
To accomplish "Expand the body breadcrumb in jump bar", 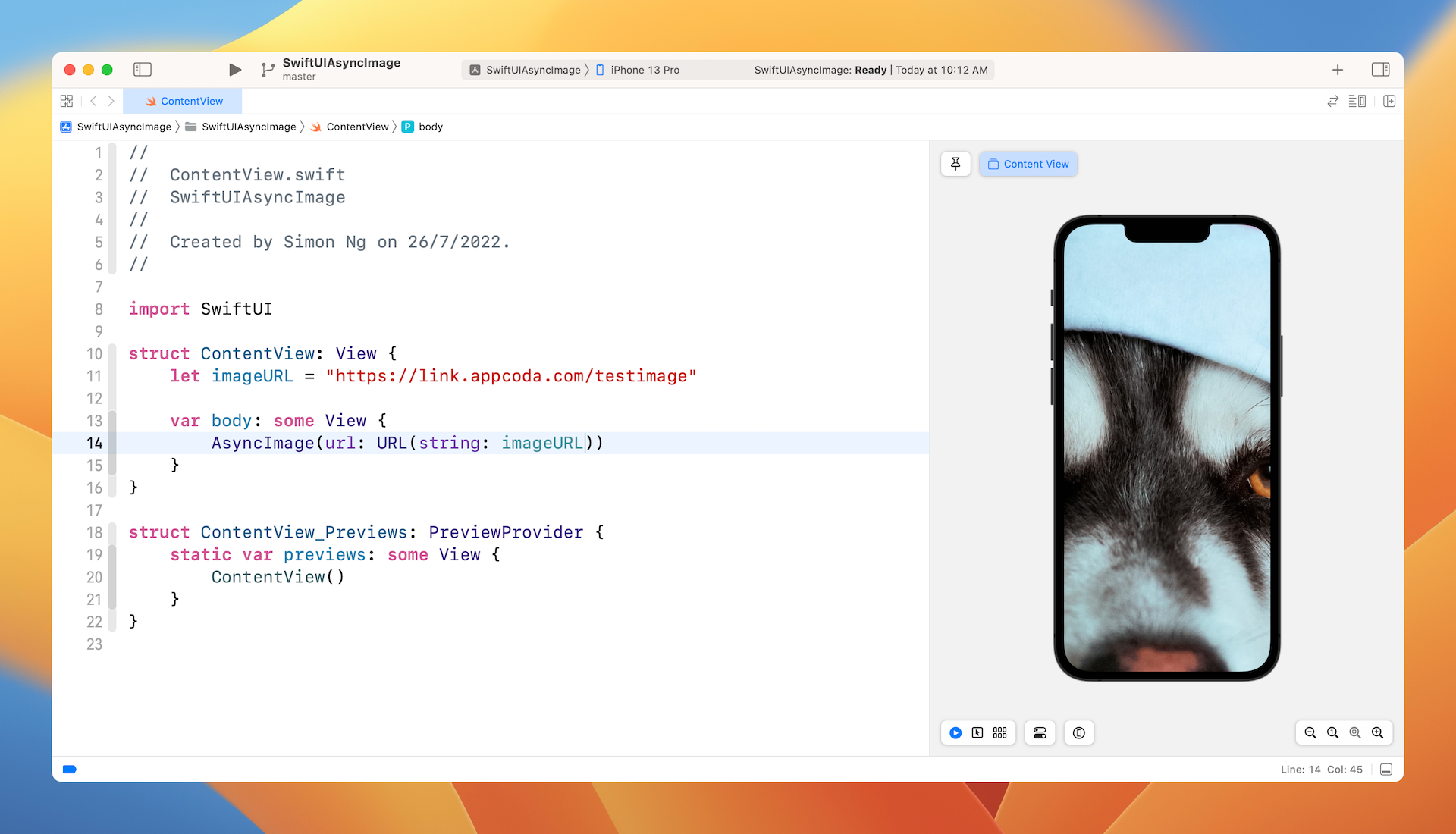I will click(430, 127).
